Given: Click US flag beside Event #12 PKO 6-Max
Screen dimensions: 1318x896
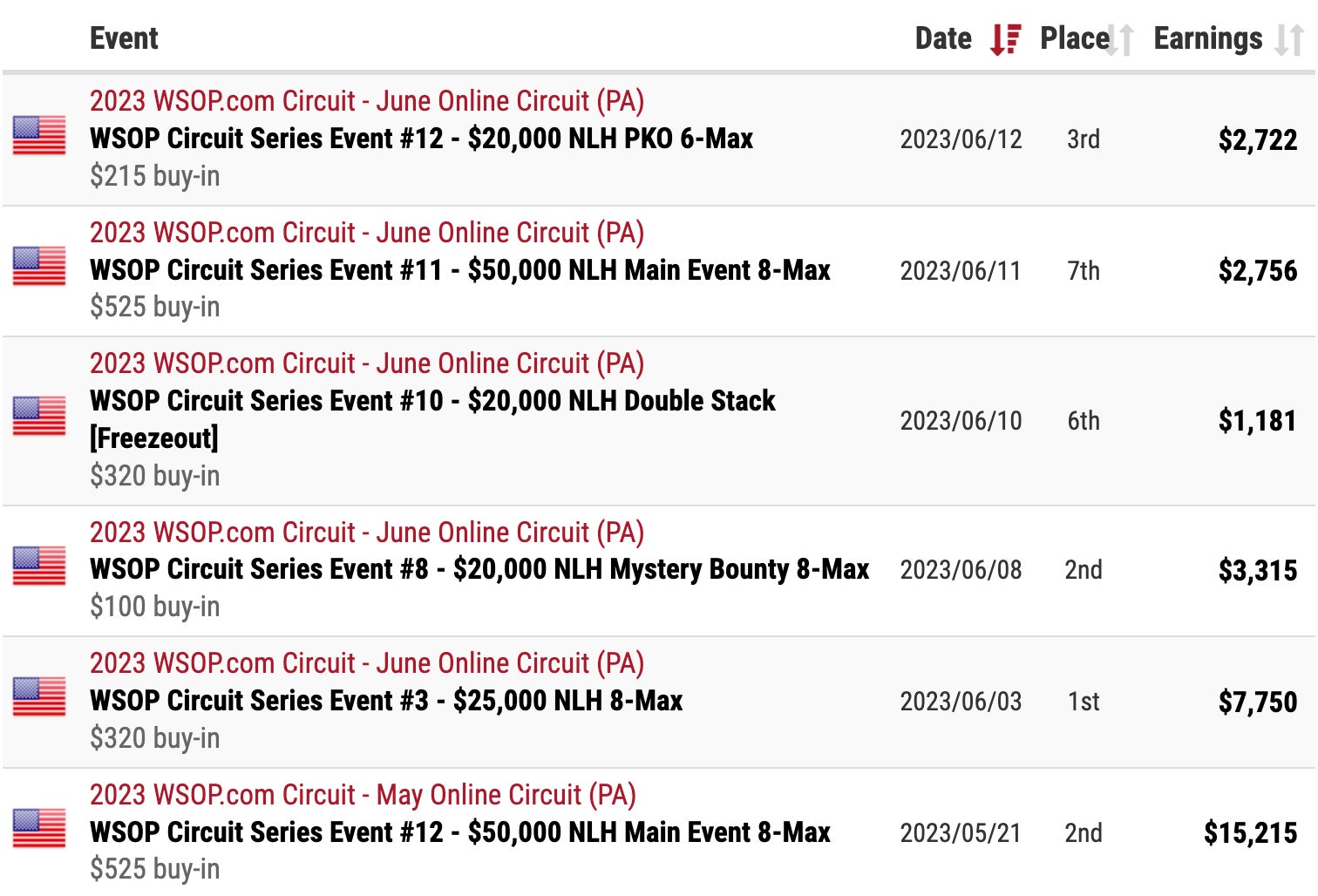Looking at the screenshot, I should [x=39, y=136].
